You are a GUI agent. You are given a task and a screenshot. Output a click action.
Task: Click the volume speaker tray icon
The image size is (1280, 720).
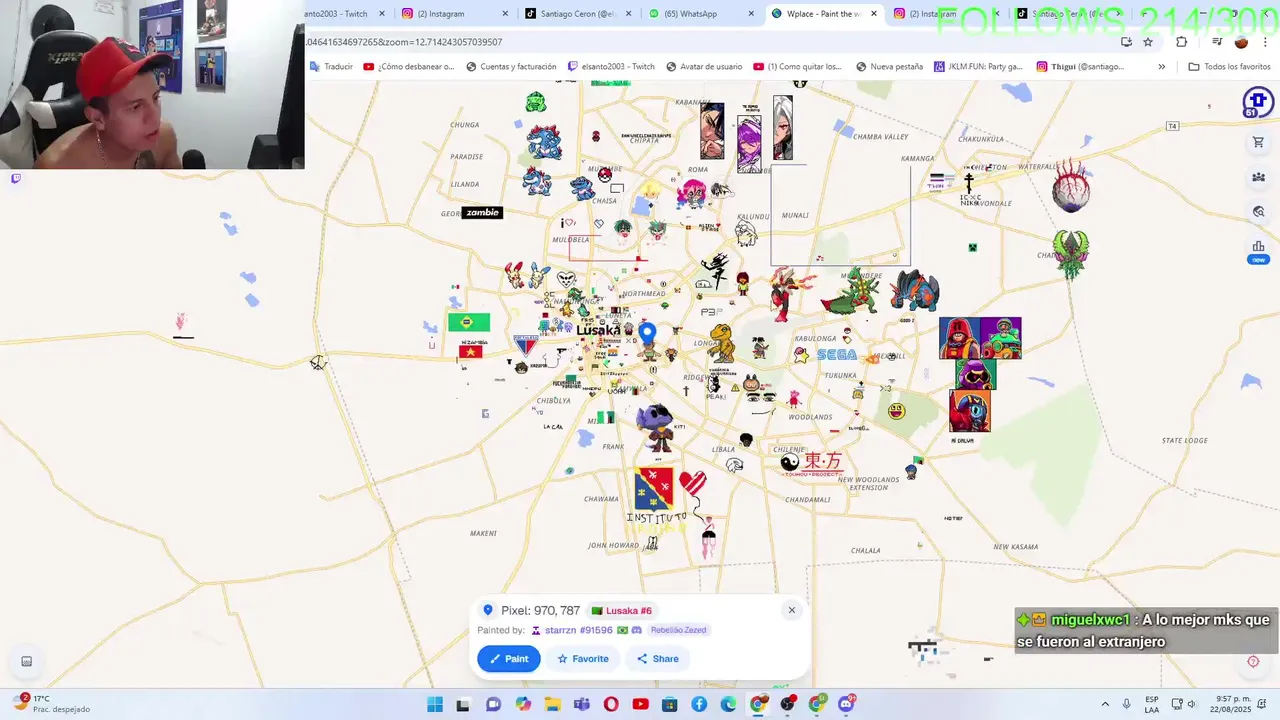[x=1191, y=704]
